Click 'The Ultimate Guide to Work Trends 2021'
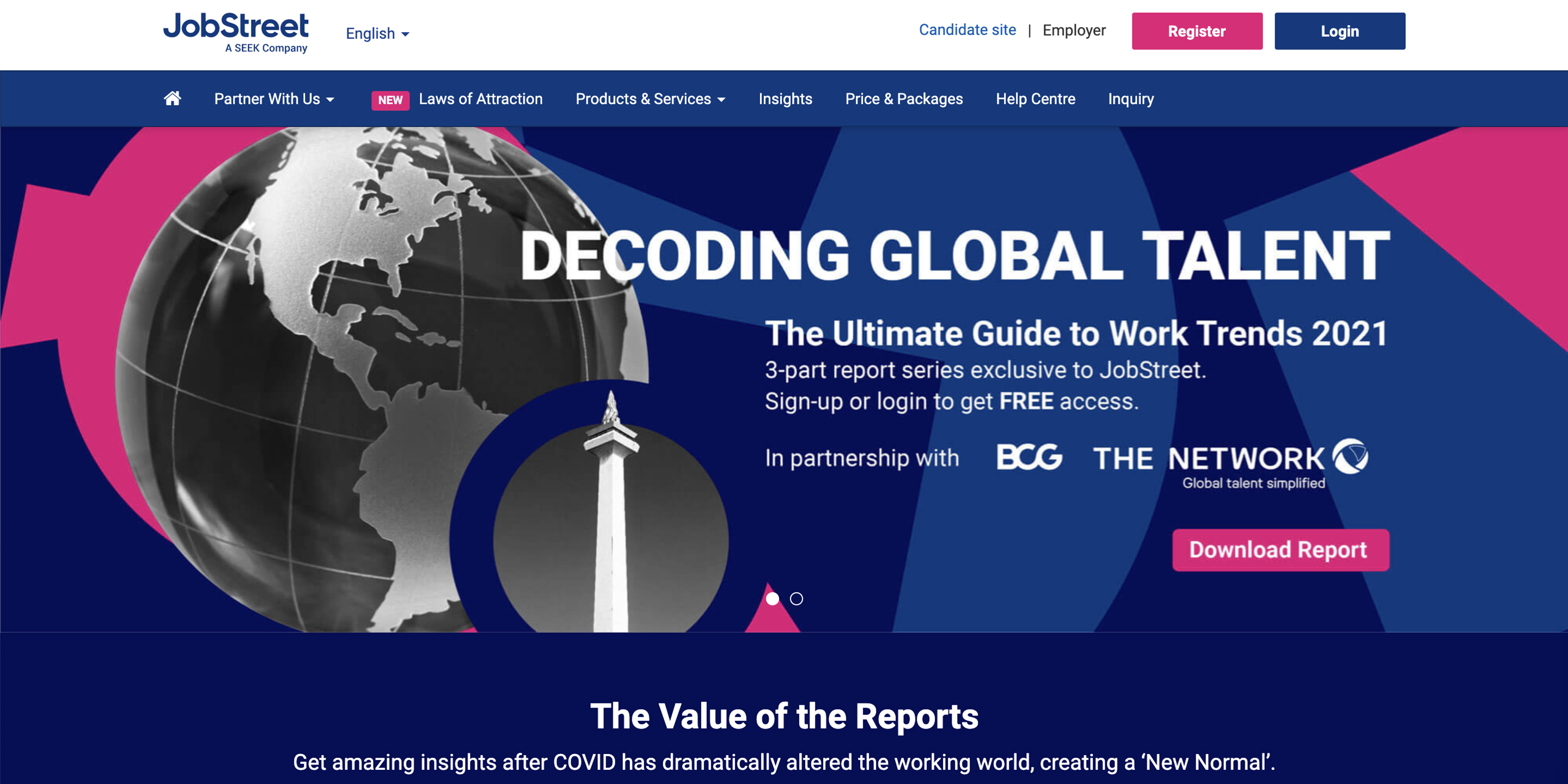Screen dimensions: 1568x784 tap(1076, 334)
